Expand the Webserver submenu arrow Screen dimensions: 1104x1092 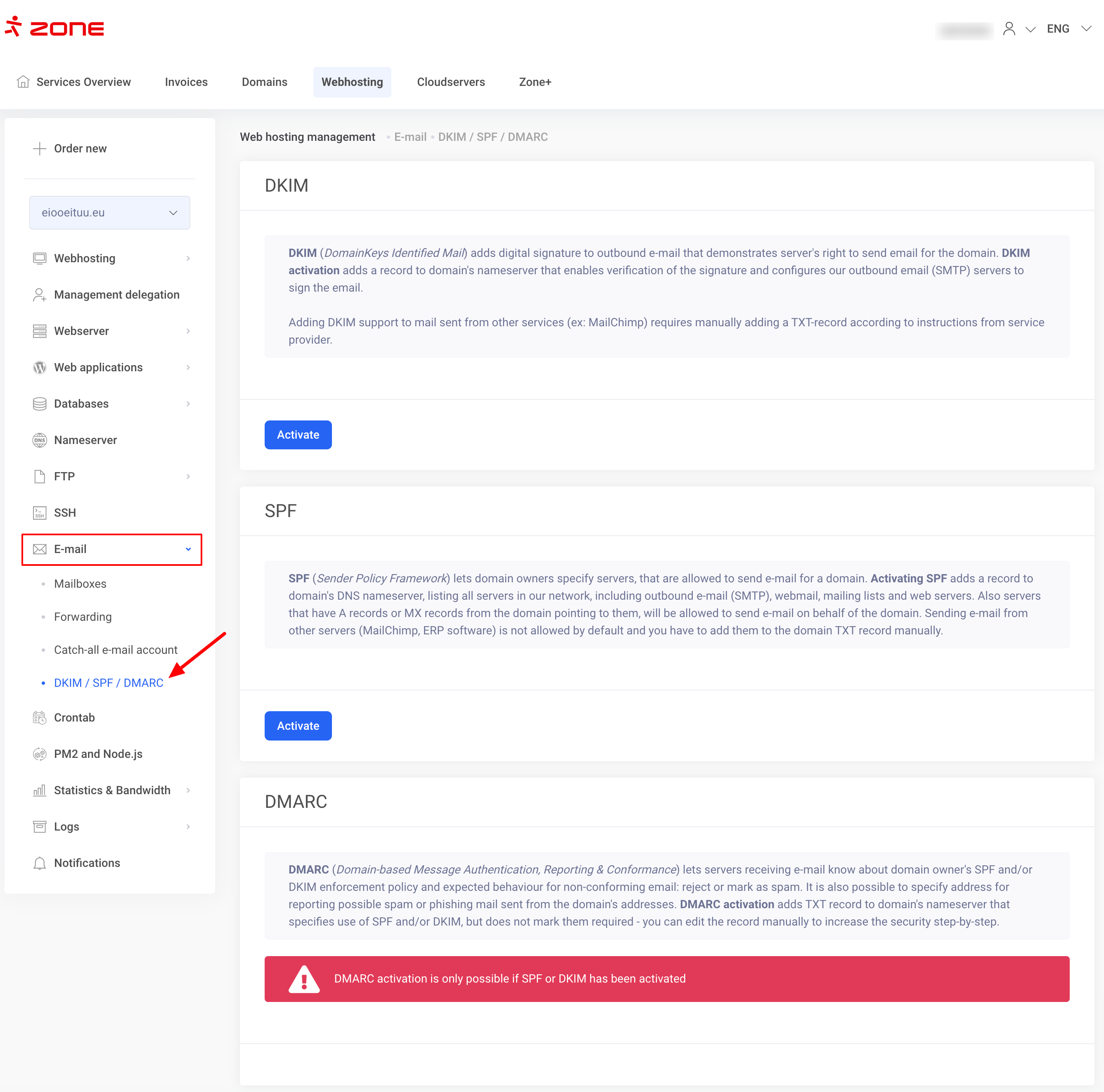[188, 331]
